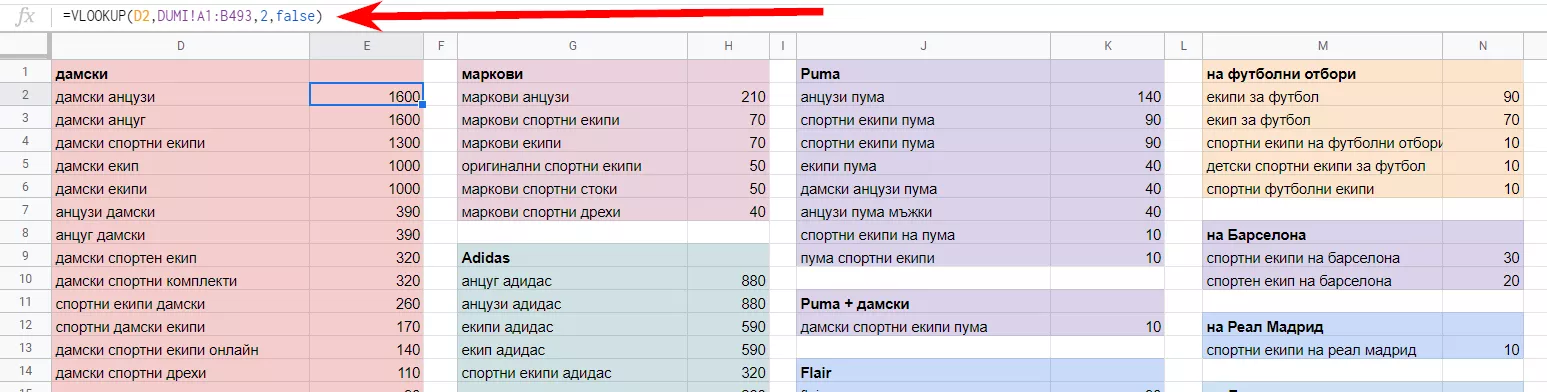Select column N header
The width and height of the screenshot is (1547, 392).
click(x=1483, y=45)
